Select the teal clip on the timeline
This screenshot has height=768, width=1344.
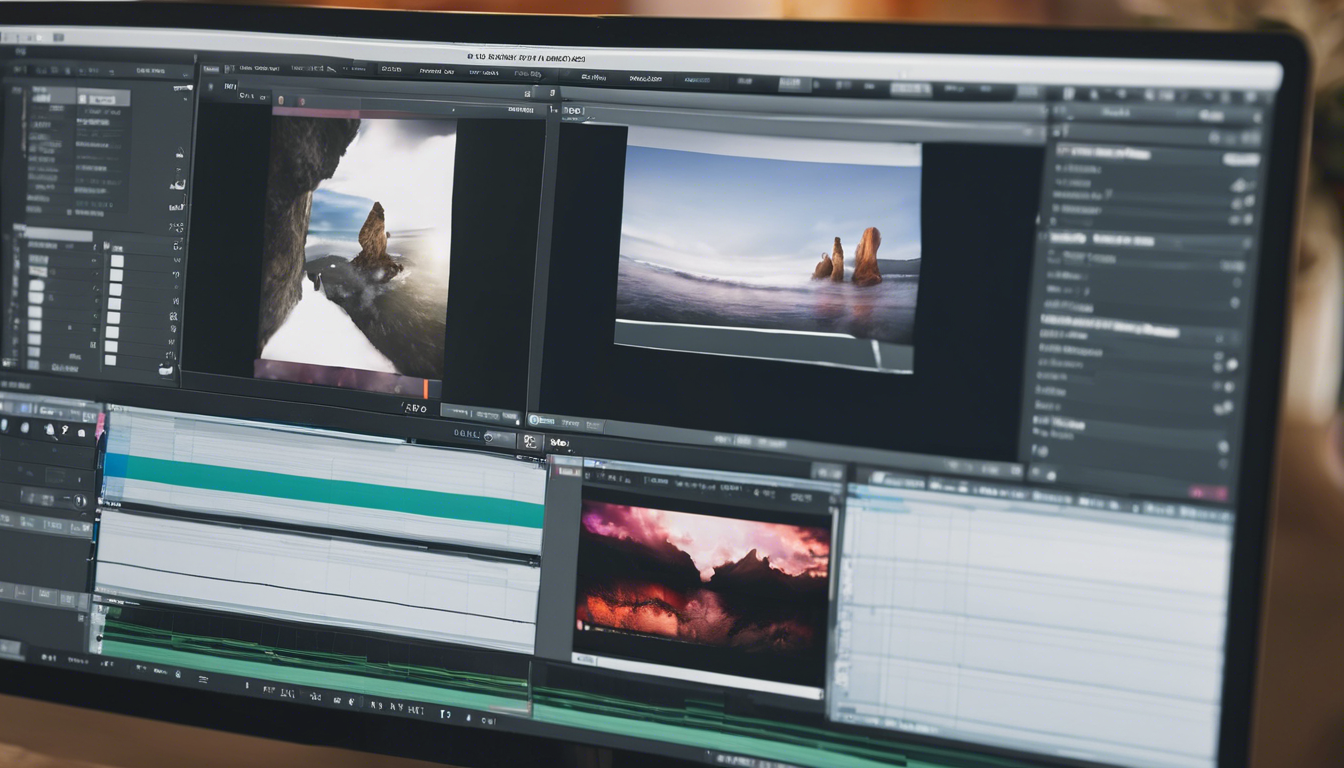coord(335,490)
